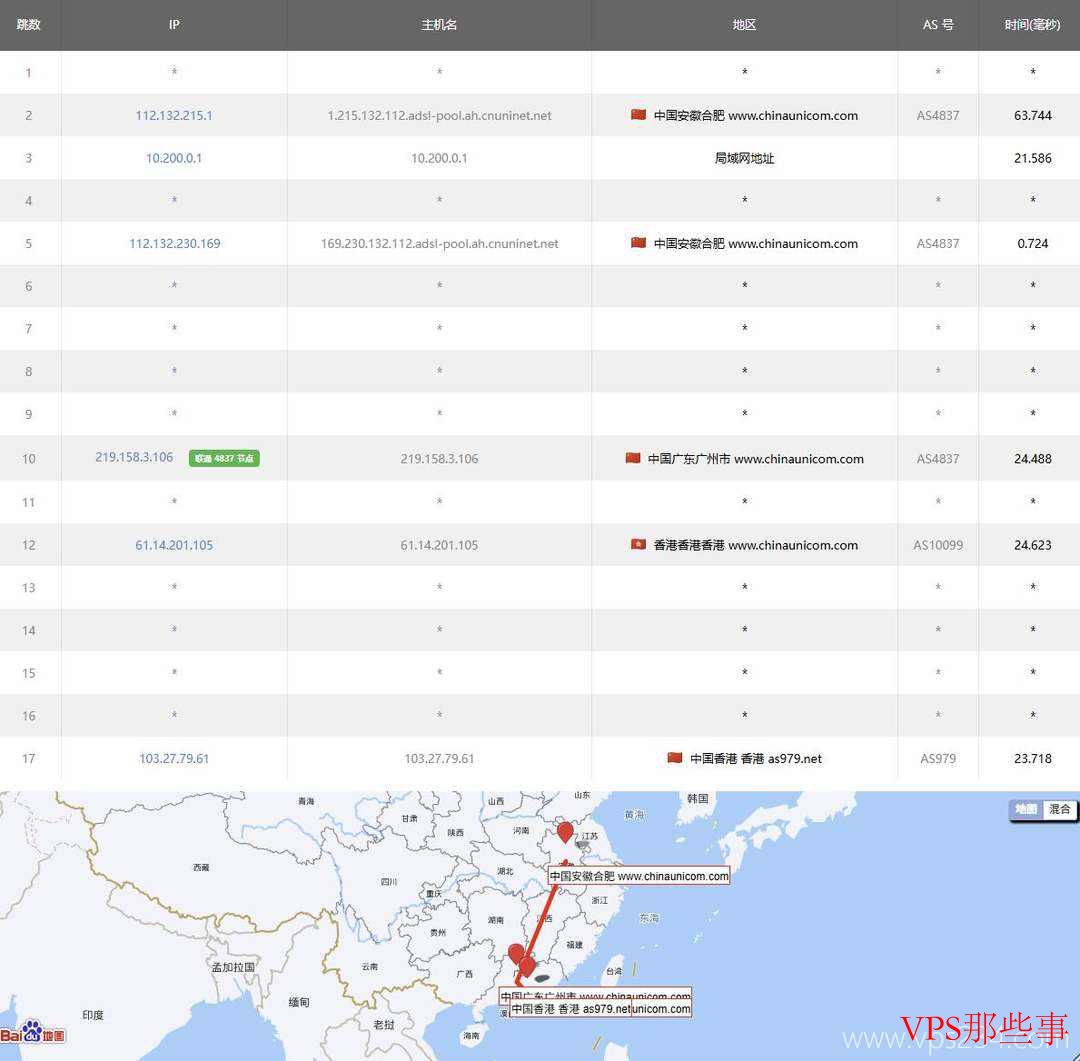Click region 中国广东广州市 www.chinaunicom.com in table

click(755, 458)
